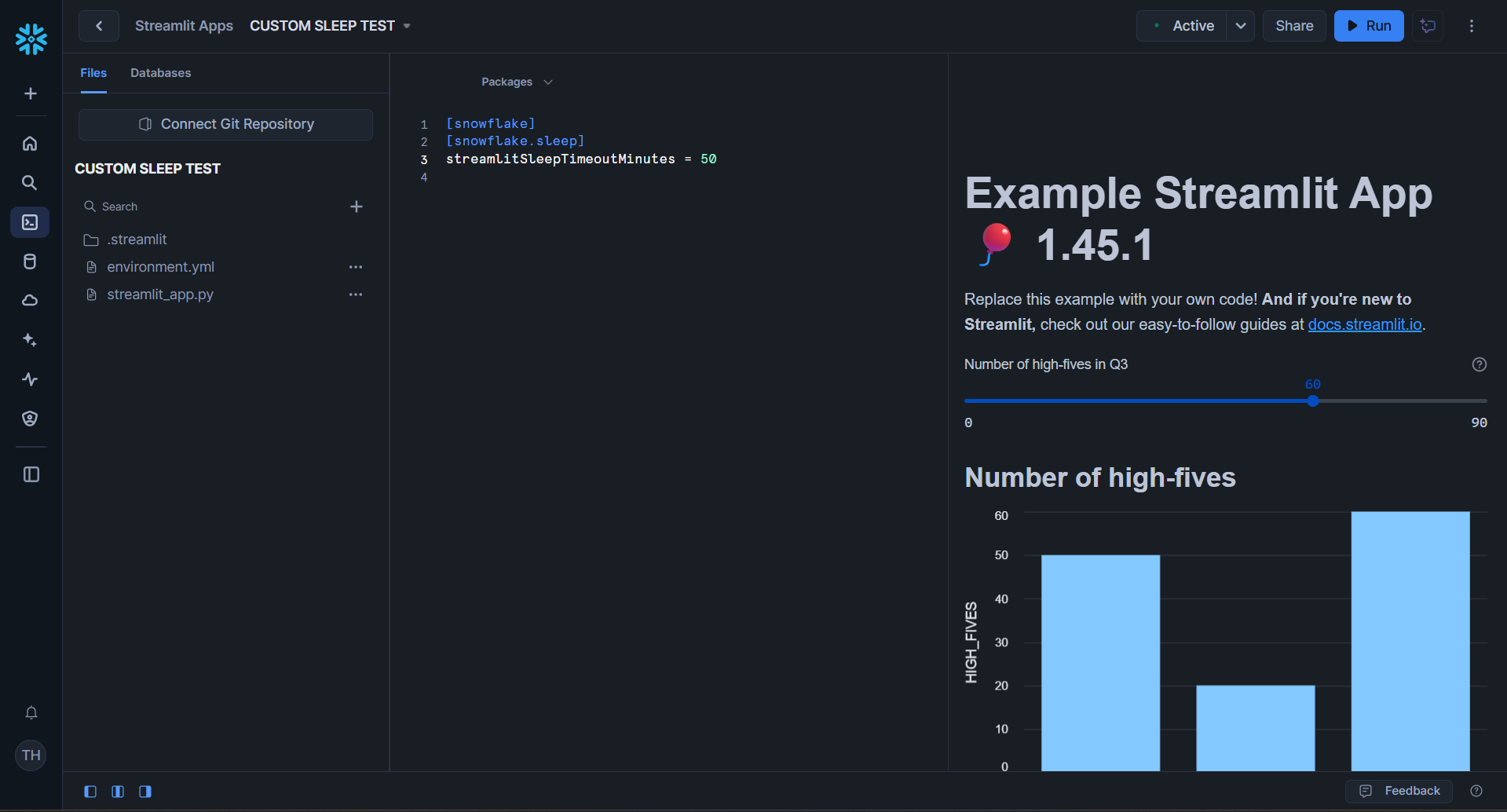The height and width of the screenshot is (812, 1507).
Task: Toggle the sidebar collapse panel icon
Action: [x=31, y=474]
